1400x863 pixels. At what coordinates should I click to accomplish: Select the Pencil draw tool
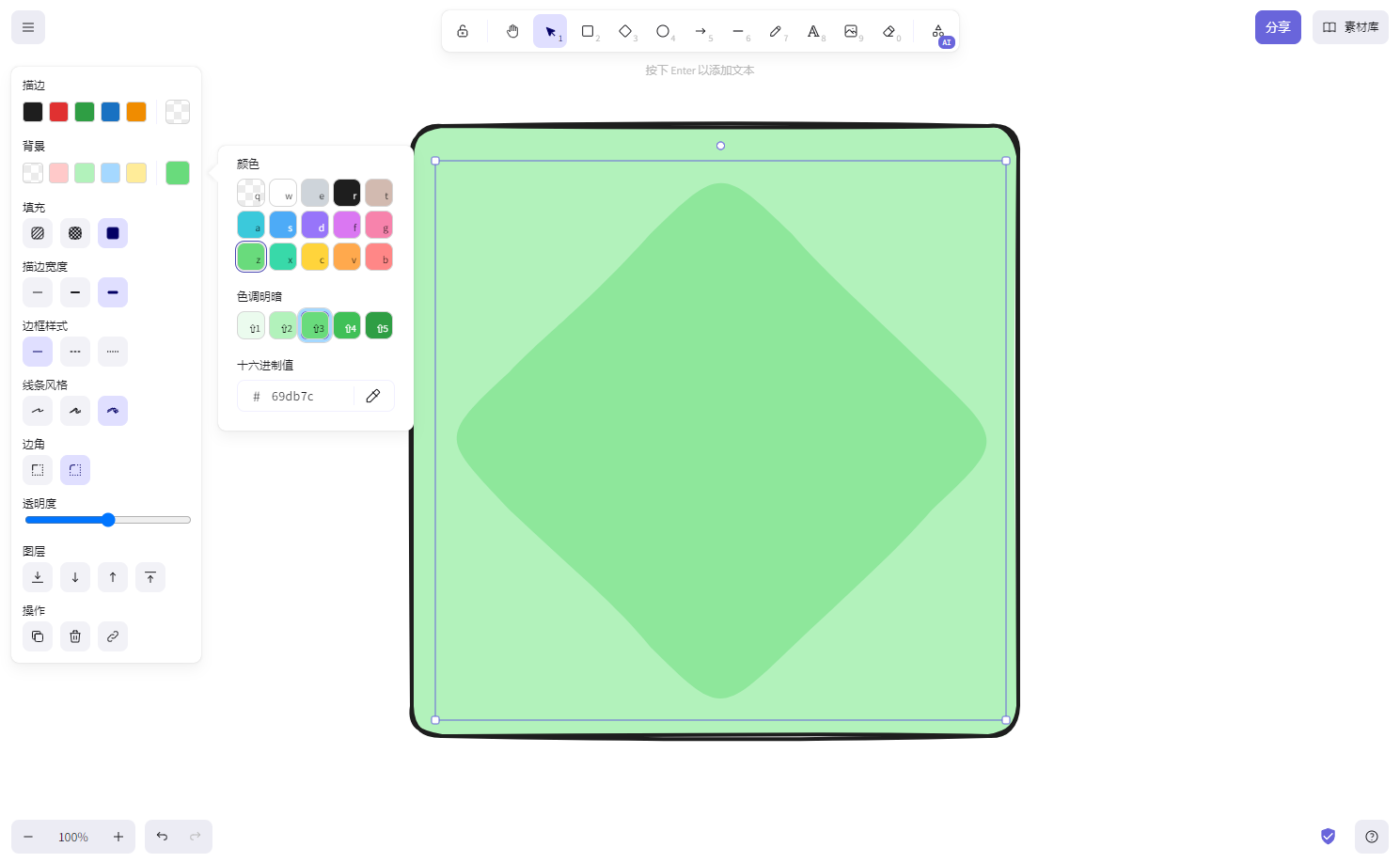(776, 31)
